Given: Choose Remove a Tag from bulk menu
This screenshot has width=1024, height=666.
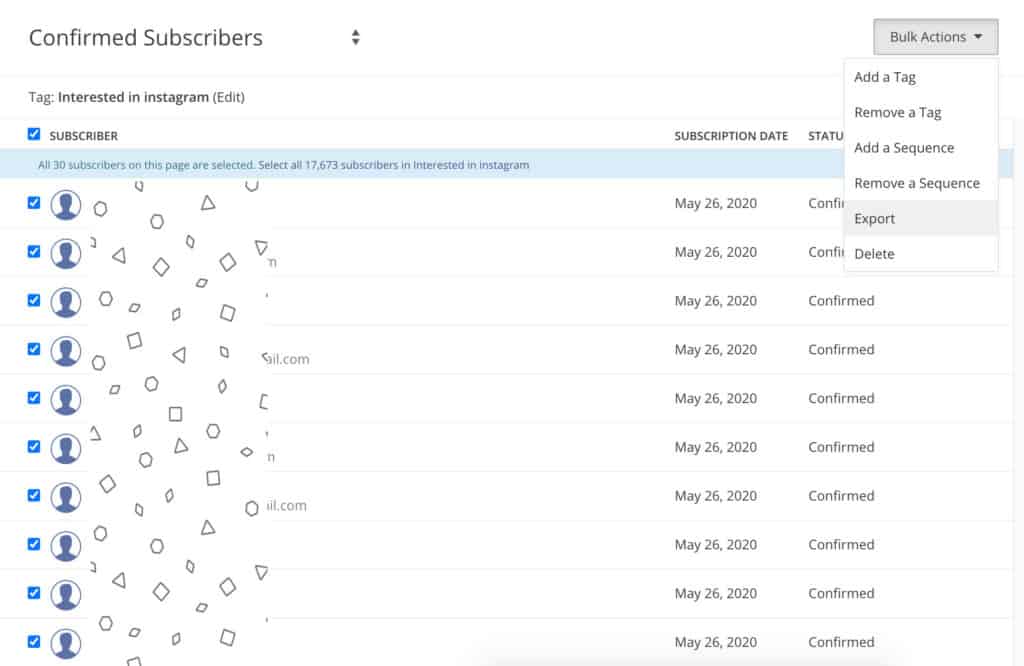Looking at the screenshot, I should [920, 112].
